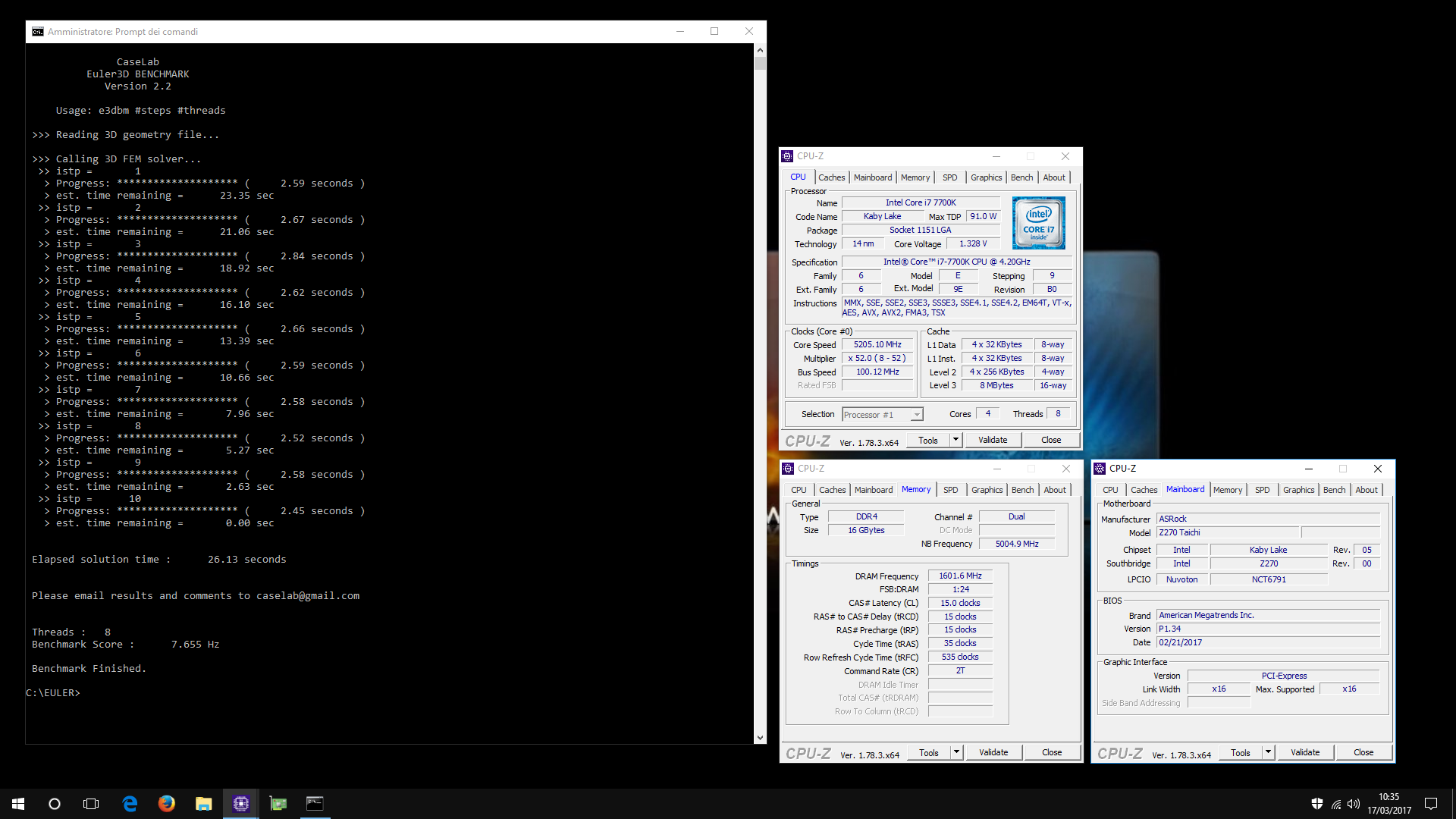
Task: Open the green chip application in taskbar
Action: [x=278, y=804]
